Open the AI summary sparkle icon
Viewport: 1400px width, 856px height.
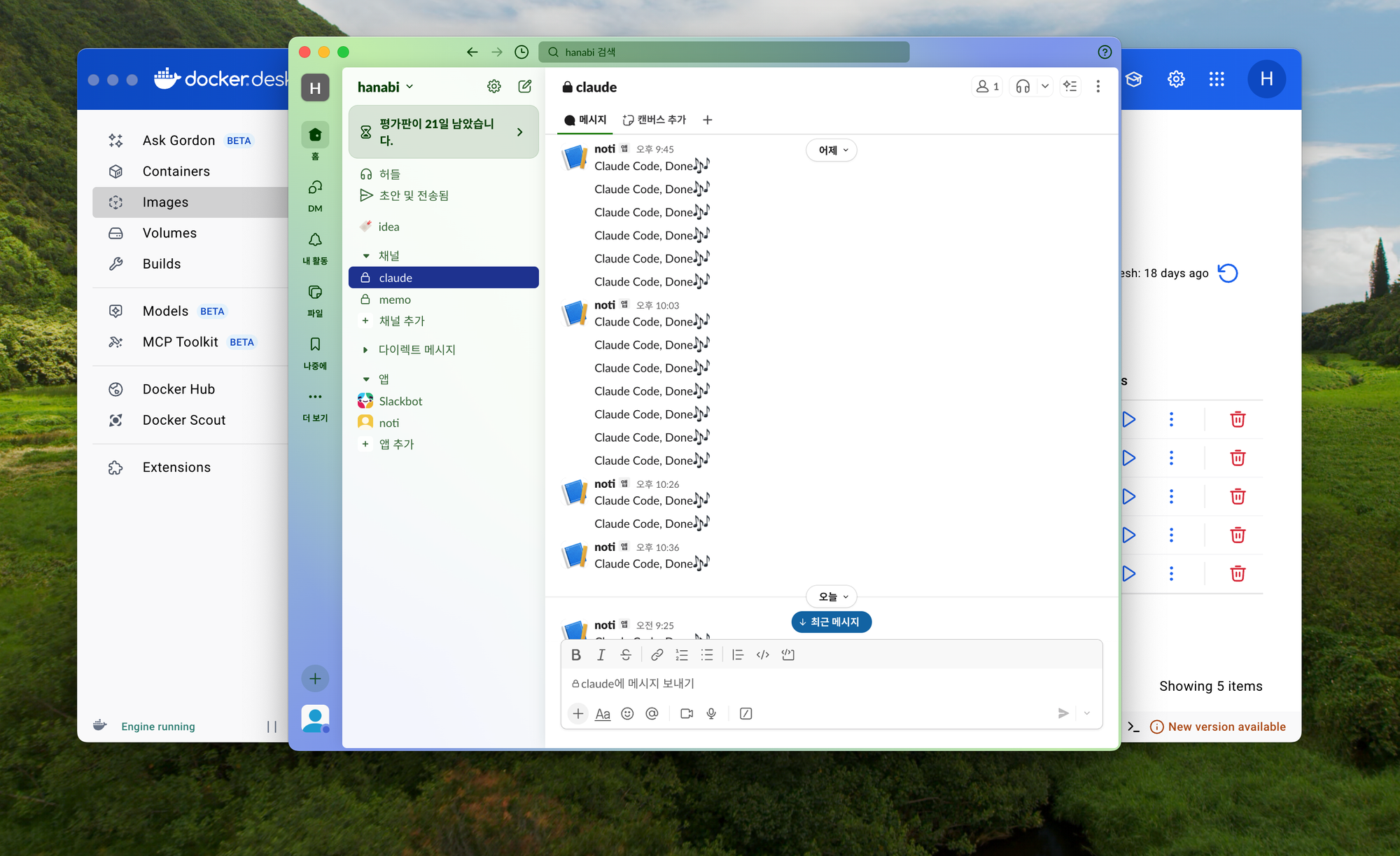pos(1070,86)
